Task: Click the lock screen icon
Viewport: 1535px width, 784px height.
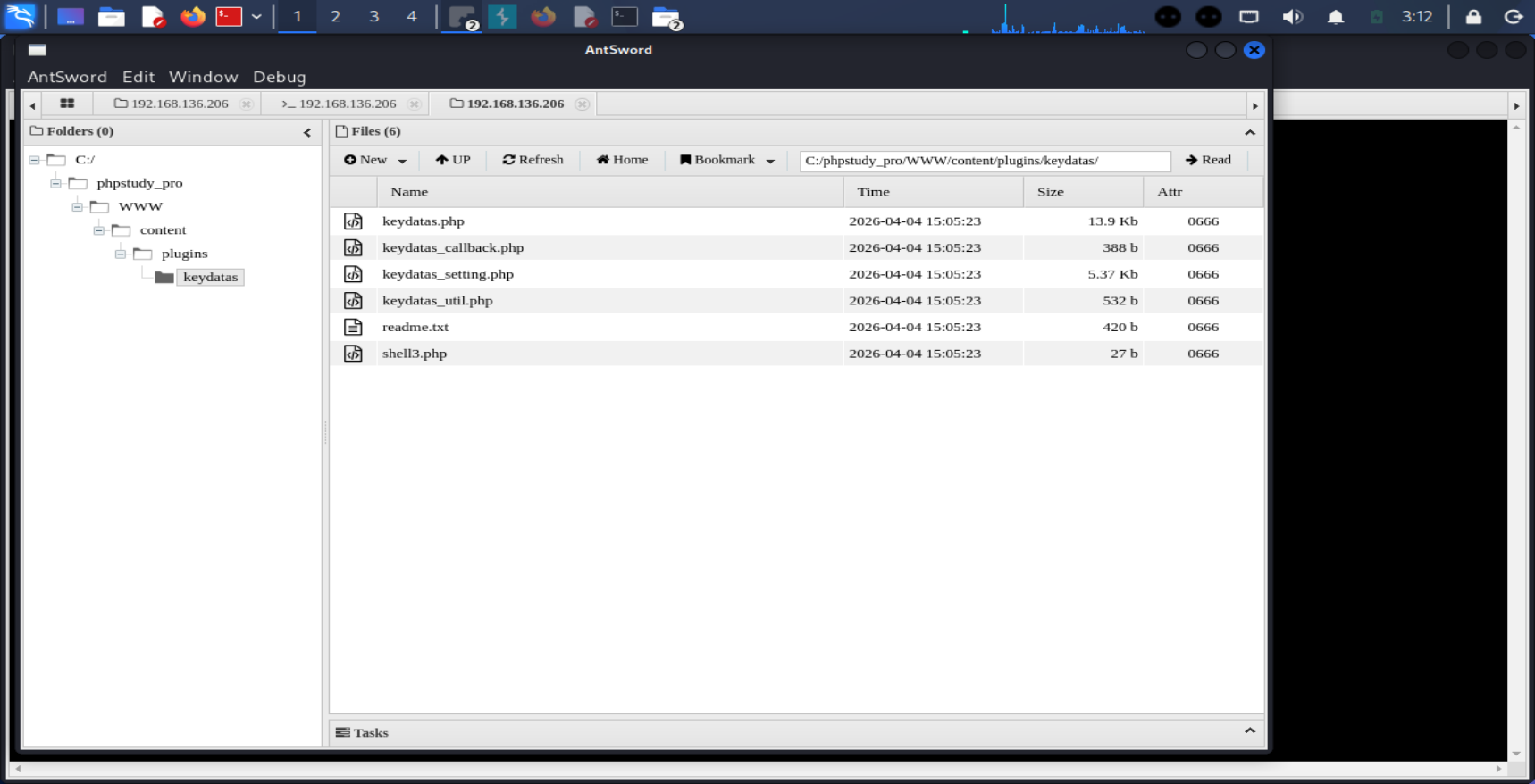Action: click(1473, 16)
